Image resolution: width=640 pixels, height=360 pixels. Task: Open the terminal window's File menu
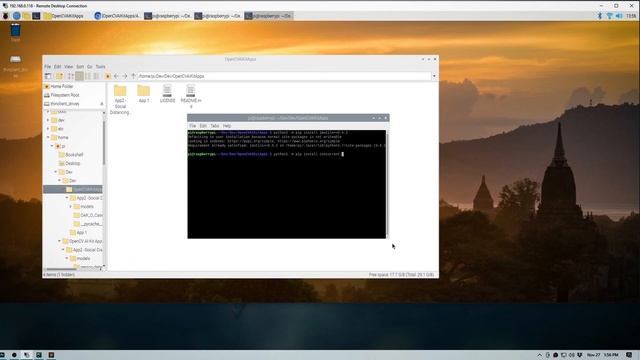point(193,126)
